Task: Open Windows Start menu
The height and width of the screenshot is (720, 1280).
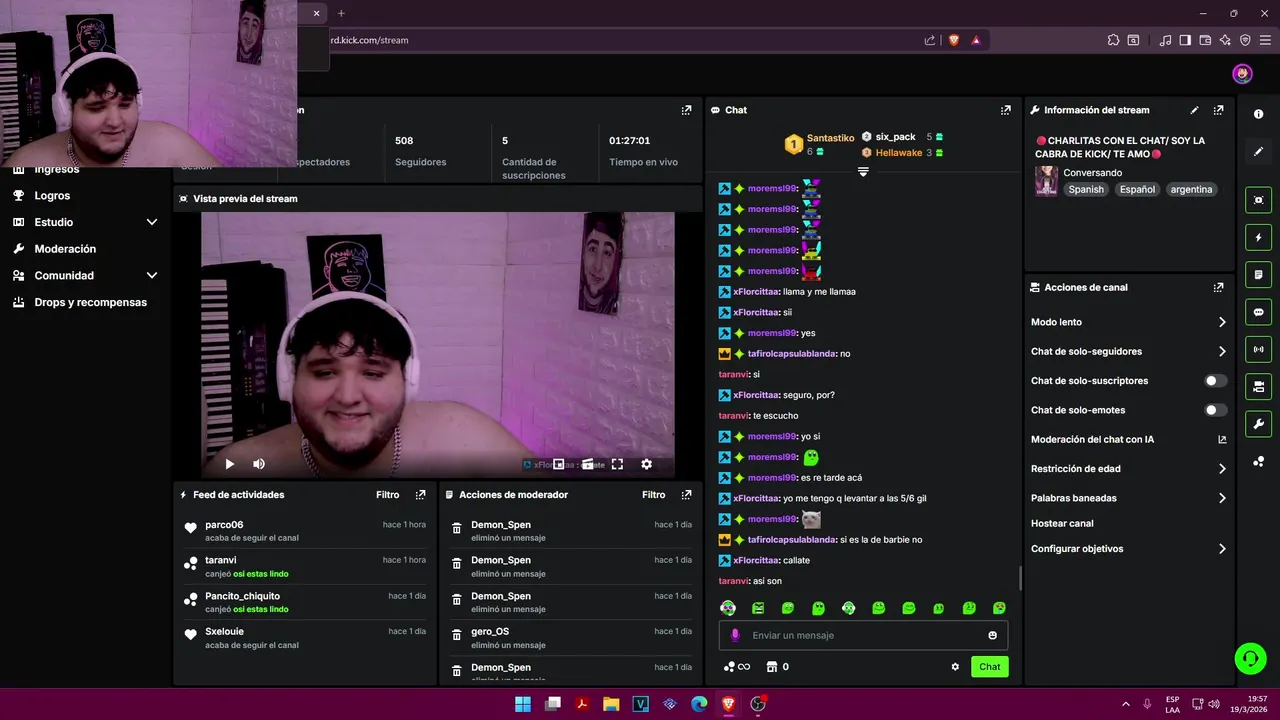Action: pyautogui.click(x=523, y=704)
